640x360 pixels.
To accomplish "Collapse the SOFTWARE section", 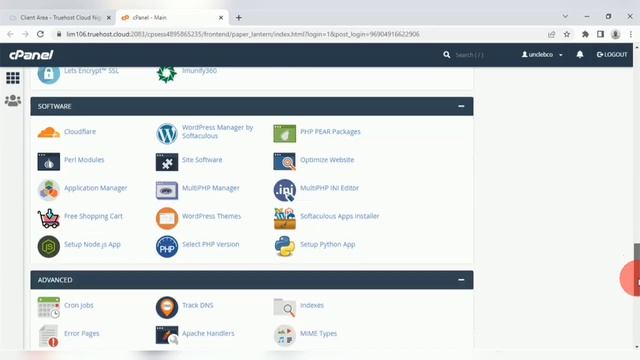I will [461, 106].
